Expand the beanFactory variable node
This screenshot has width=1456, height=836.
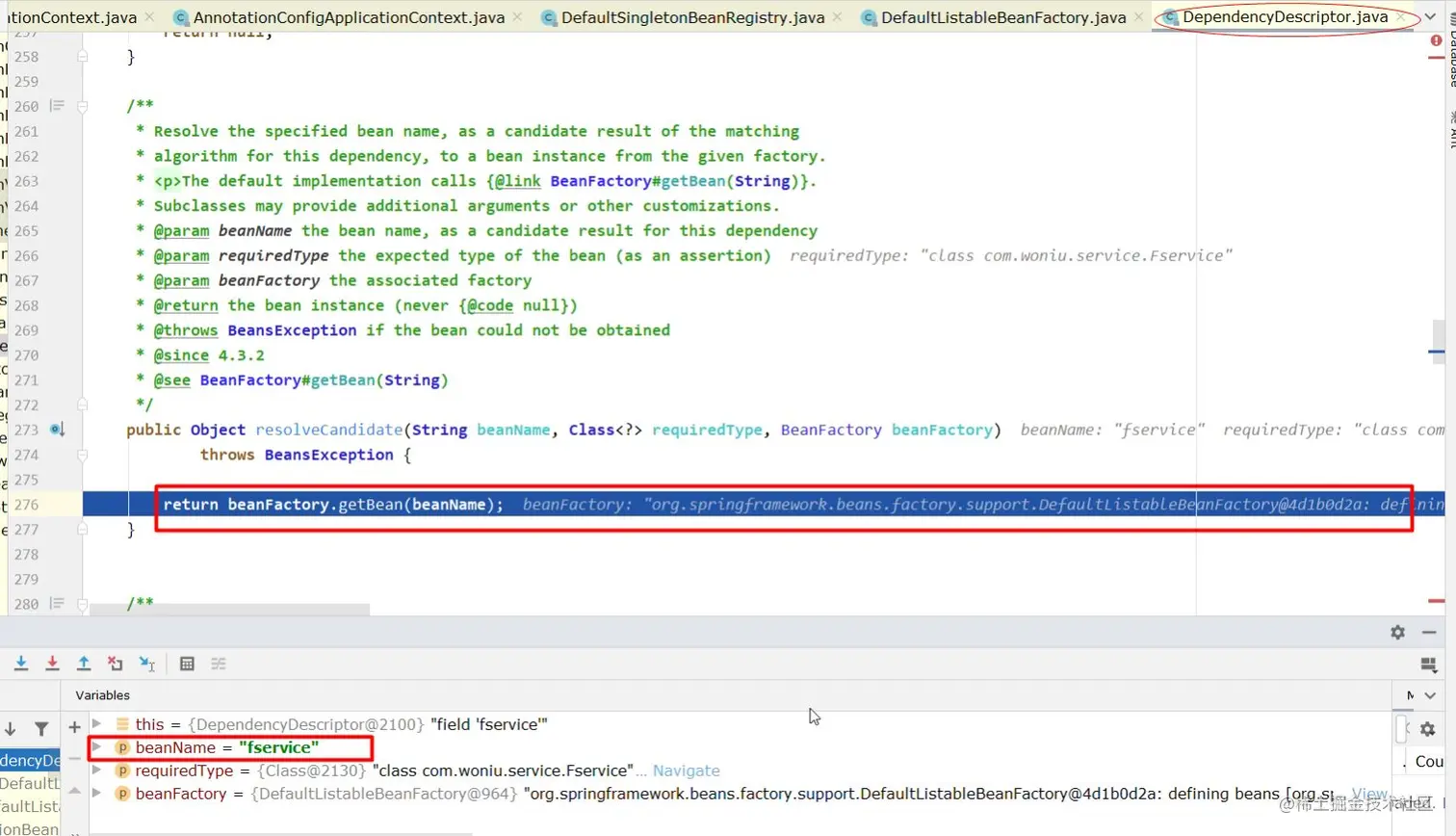pyautogui.click(x=96, y=793)
